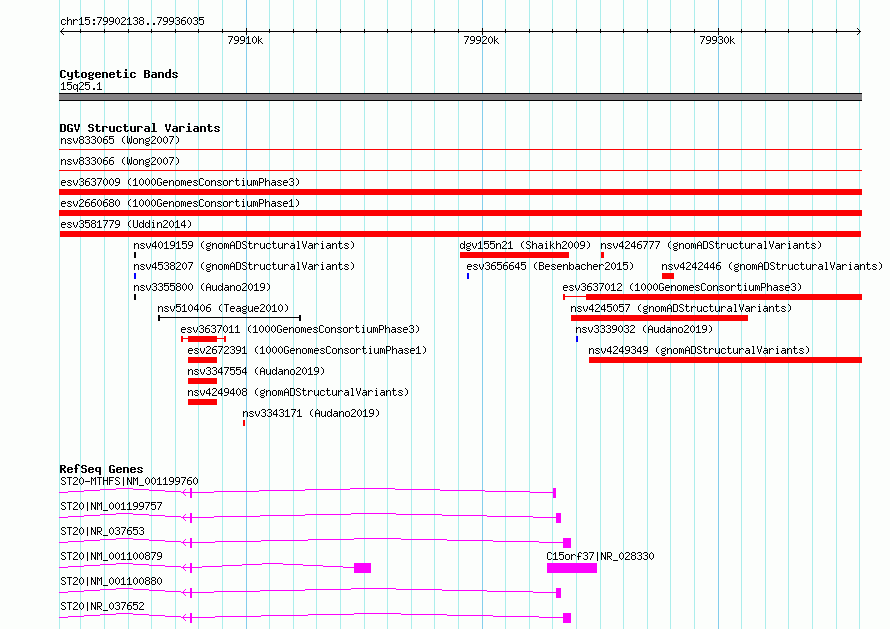Click the Cytogenetic Bands track title
This screenshot has width=890, height=629.
click(x=119, y=74)
